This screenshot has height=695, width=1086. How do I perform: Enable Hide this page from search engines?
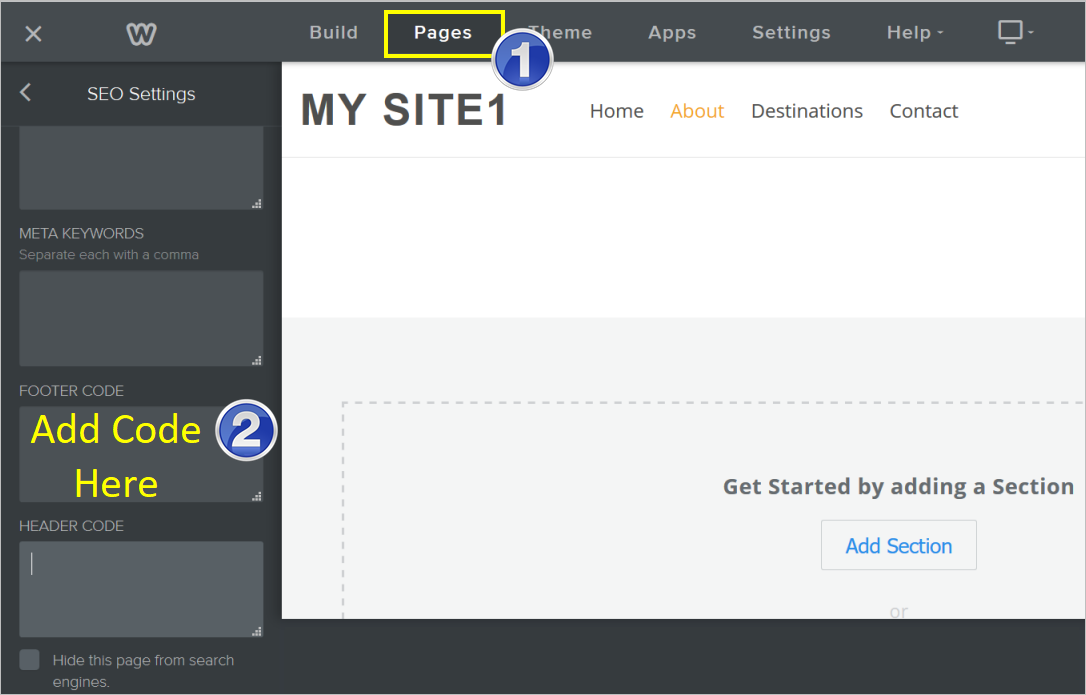click(x=30, y=660)
